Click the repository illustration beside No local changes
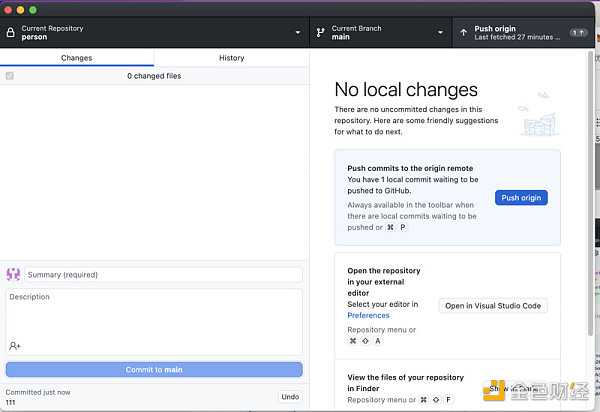The image size is (600, 412). tap(532, 115)
